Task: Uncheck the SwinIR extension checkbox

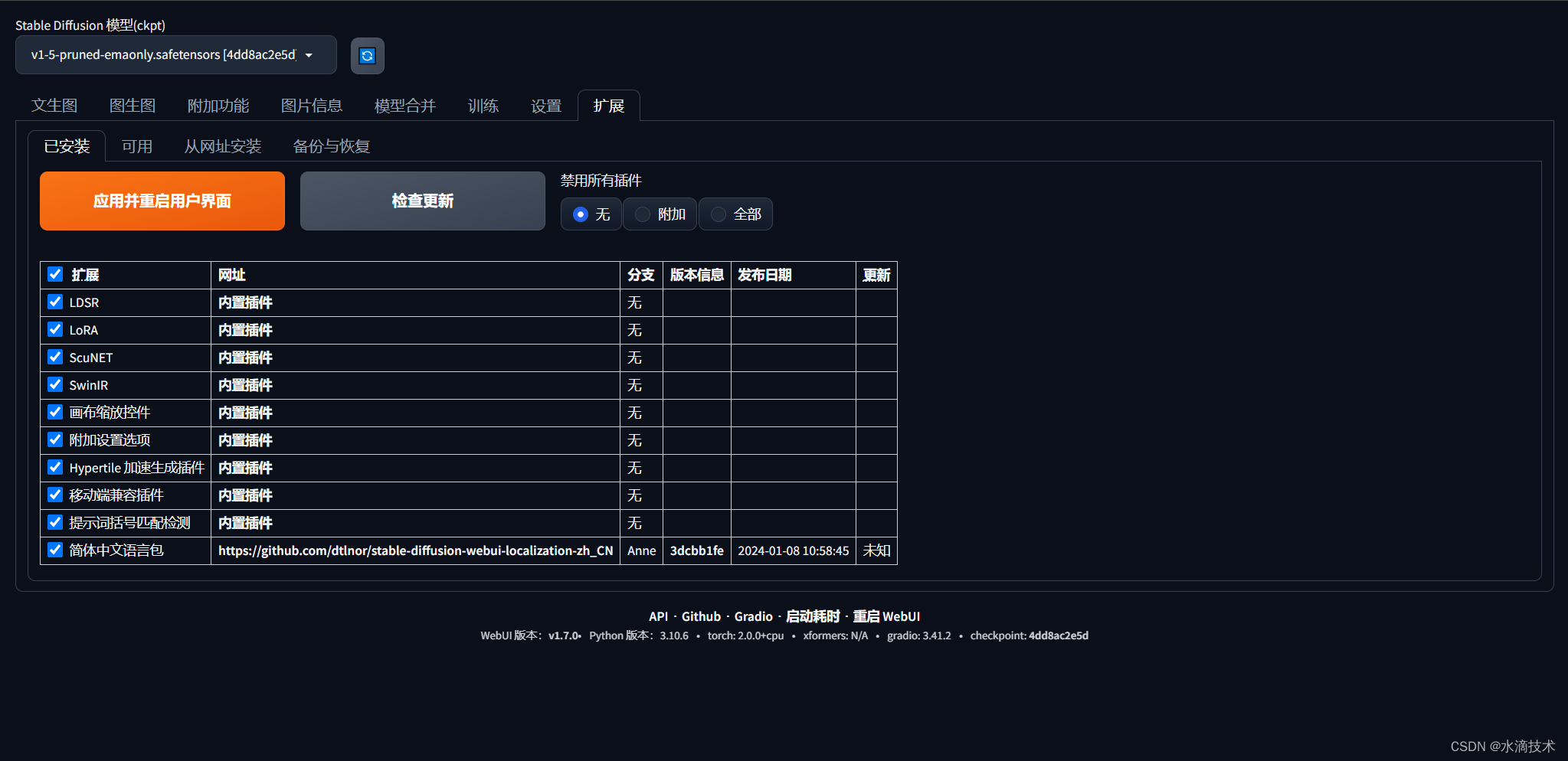Action: (x=55, y=384)
